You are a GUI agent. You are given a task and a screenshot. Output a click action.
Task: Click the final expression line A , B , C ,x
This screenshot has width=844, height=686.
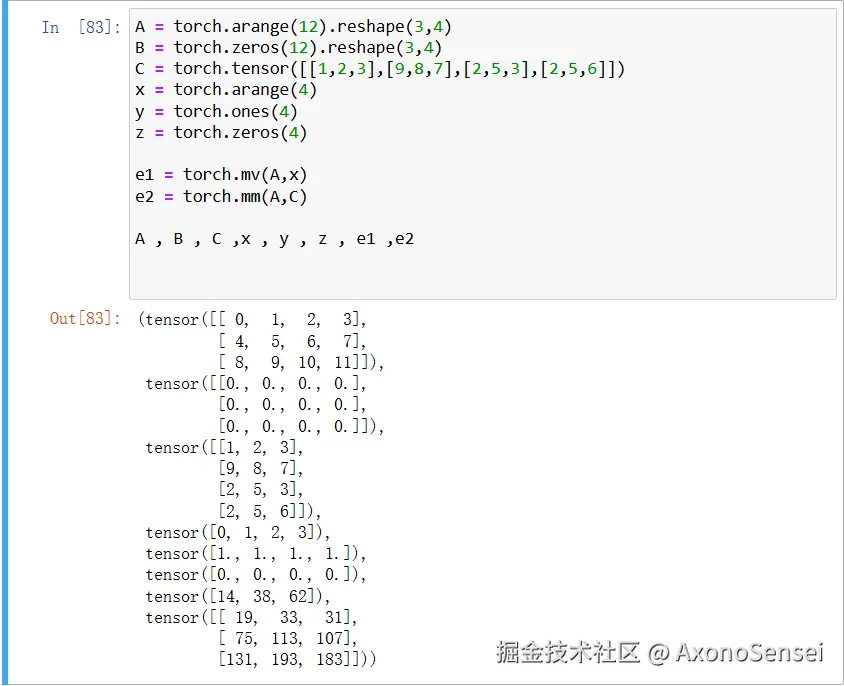[x=275, y=239]
